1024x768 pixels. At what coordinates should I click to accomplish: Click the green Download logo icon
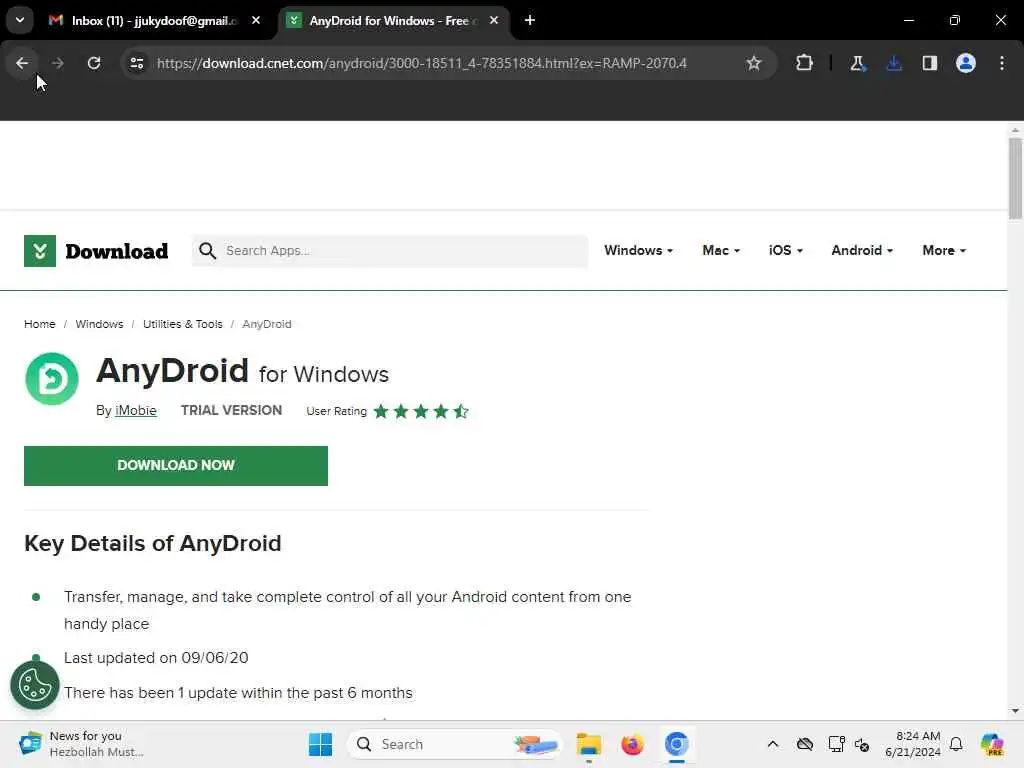40,251
